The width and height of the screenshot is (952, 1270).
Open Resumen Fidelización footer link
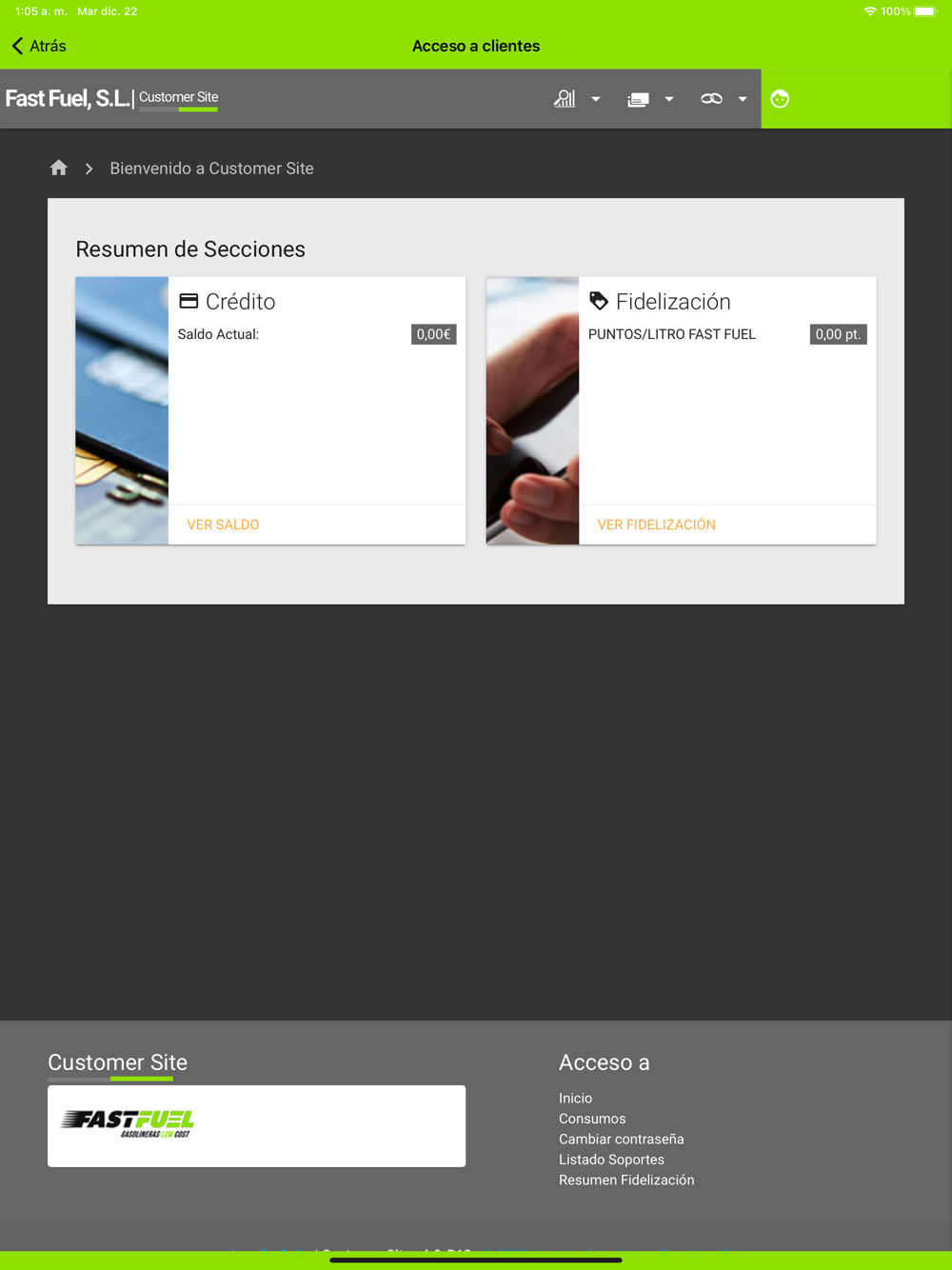[626, 1181]
